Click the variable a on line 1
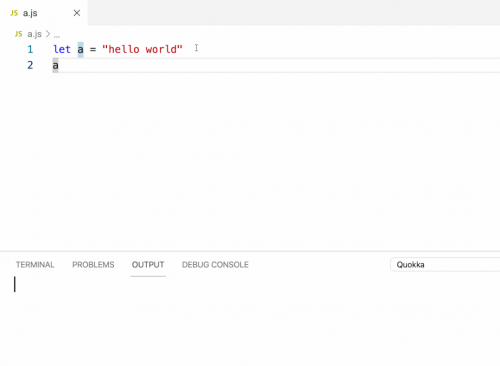The image size is (500, 366). click(x=81, y=49)
